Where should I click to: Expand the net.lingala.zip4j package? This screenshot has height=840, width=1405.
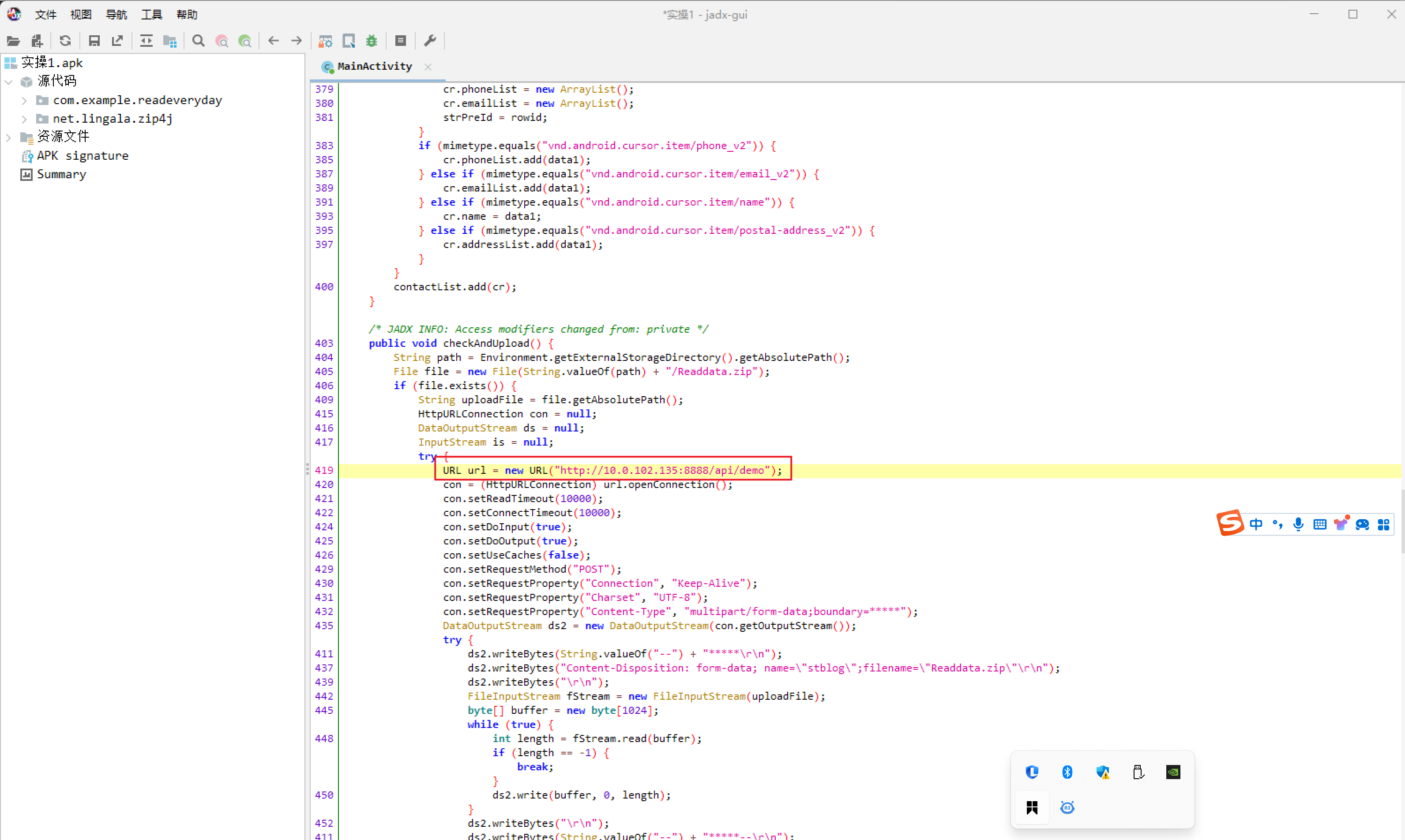coord(24,119)
